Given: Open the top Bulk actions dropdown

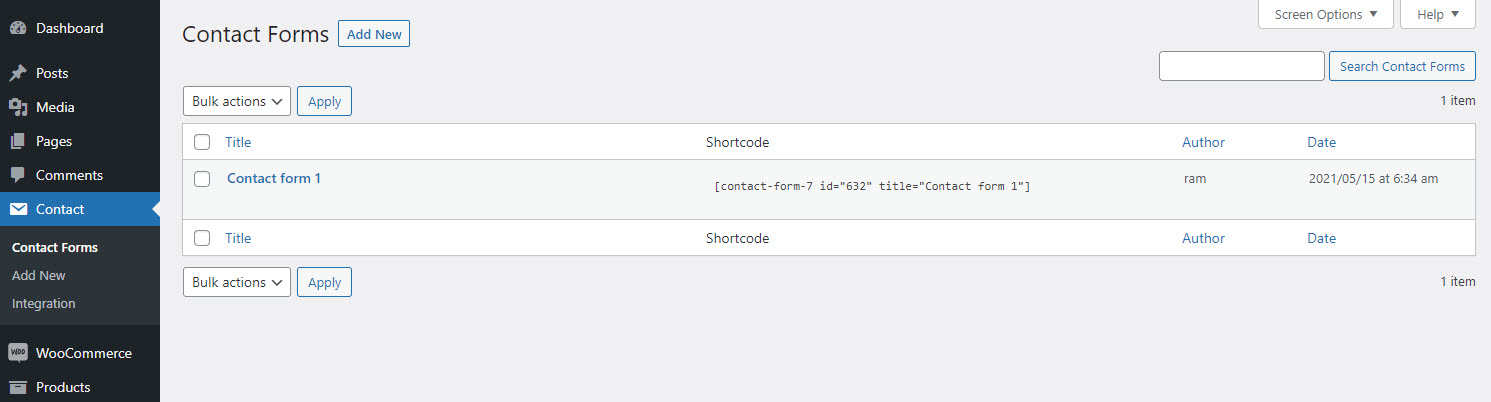Looking at the screenshot, I should (237, 101).
